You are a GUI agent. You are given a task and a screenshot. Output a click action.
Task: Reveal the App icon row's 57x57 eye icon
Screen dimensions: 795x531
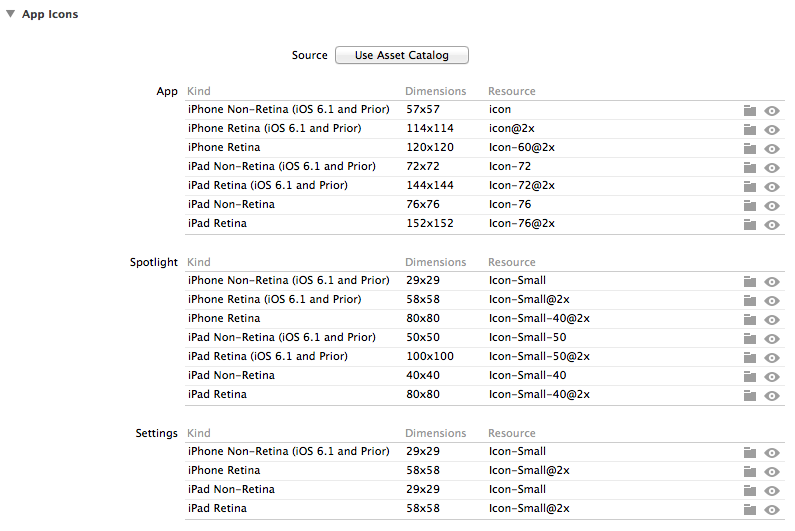772,111
